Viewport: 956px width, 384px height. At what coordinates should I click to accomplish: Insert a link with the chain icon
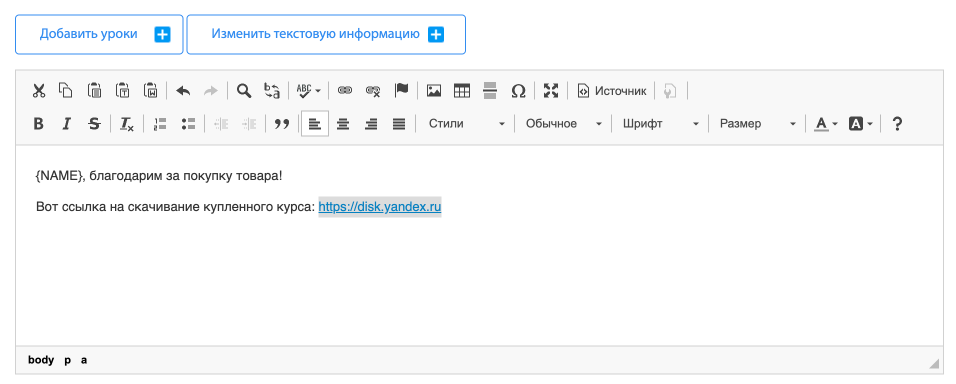click(345, 91)
